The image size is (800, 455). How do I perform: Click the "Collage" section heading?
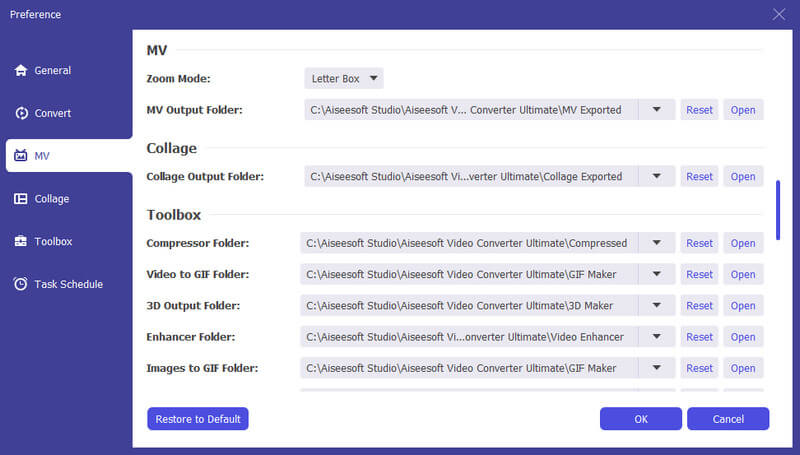pos(171,148)
